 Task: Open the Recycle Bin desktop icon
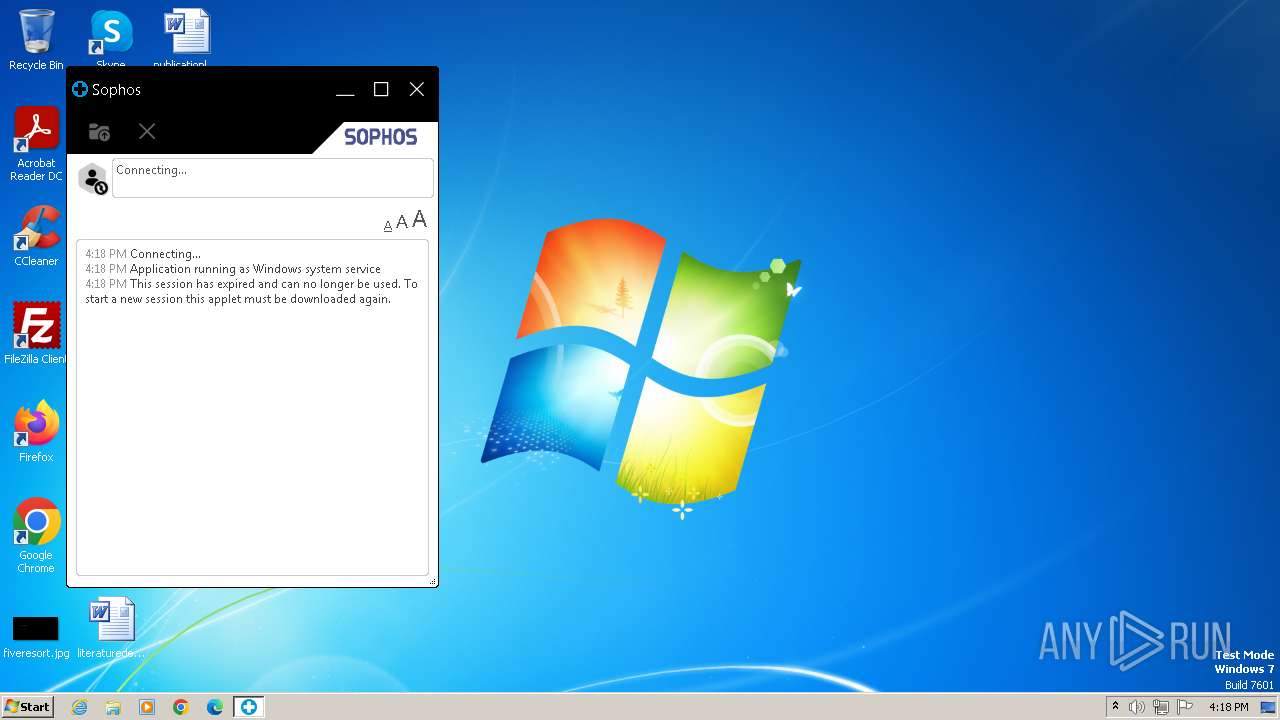click(36, 40)
